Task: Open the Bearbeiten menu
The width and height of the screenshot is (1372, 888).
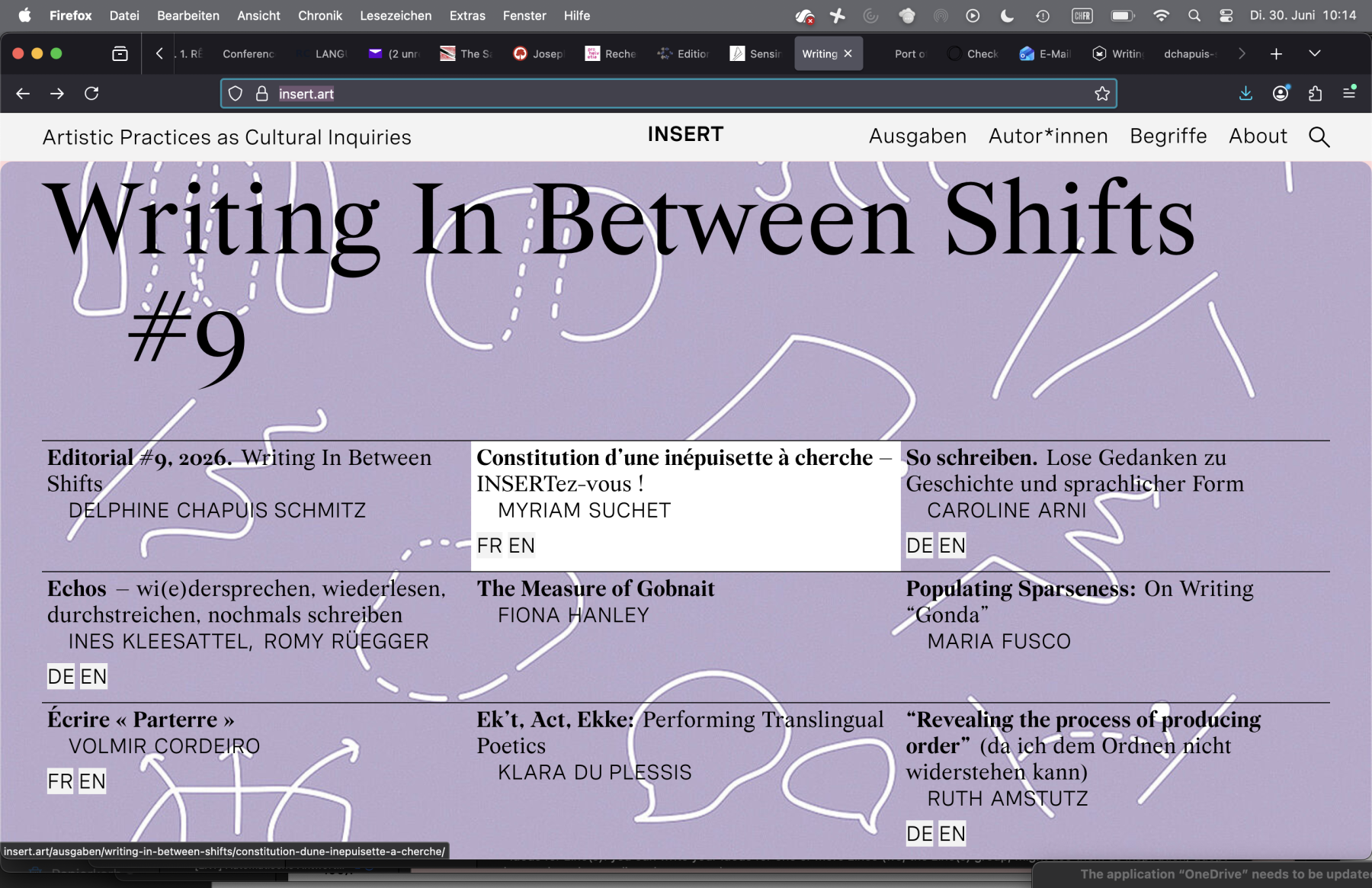Action: point(188,15)
